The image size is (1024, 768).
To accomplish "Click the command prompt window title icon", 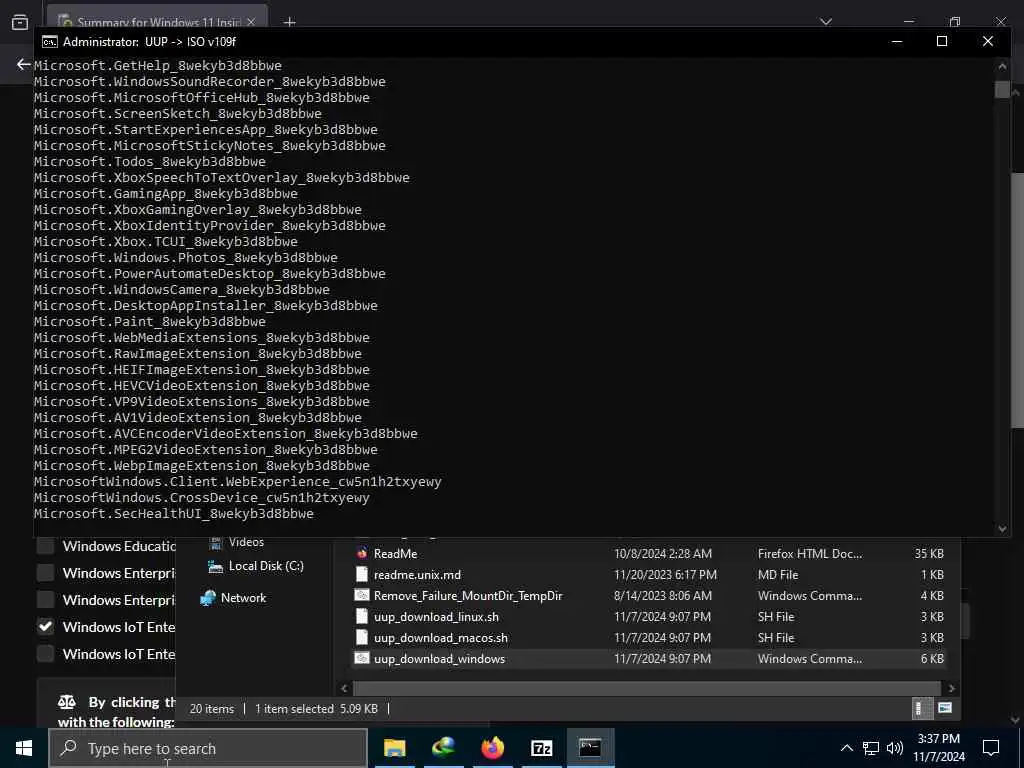I will pos(50,42).
